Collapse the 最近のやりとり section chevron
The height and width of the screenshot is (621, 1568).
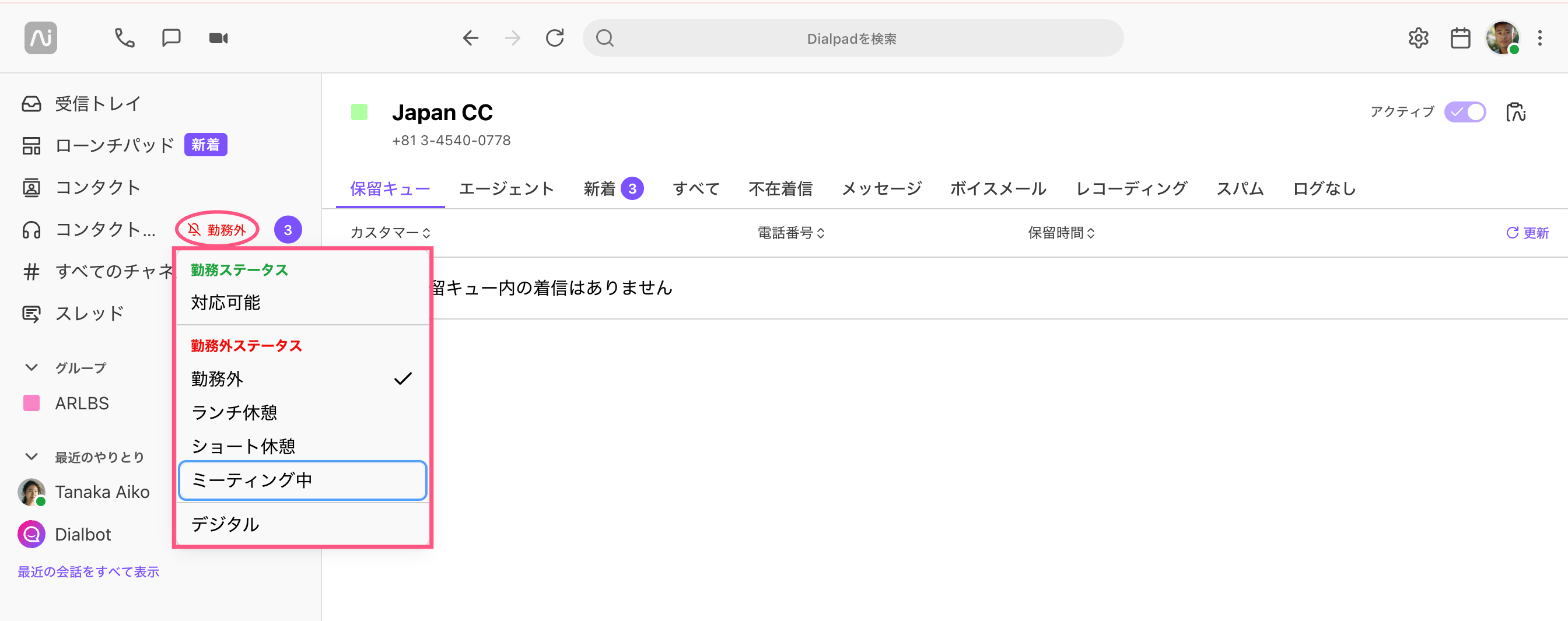[x=32, y=457]
